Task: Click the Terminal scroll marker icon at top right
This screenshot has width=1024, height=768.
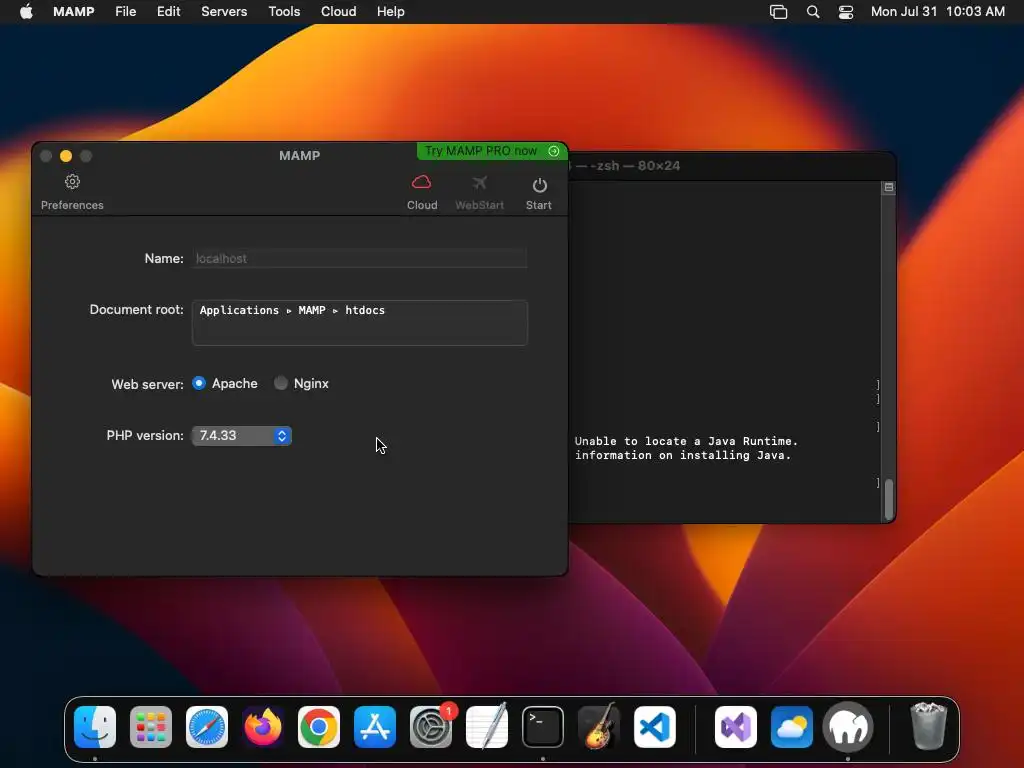Action: tap(889, 187)
